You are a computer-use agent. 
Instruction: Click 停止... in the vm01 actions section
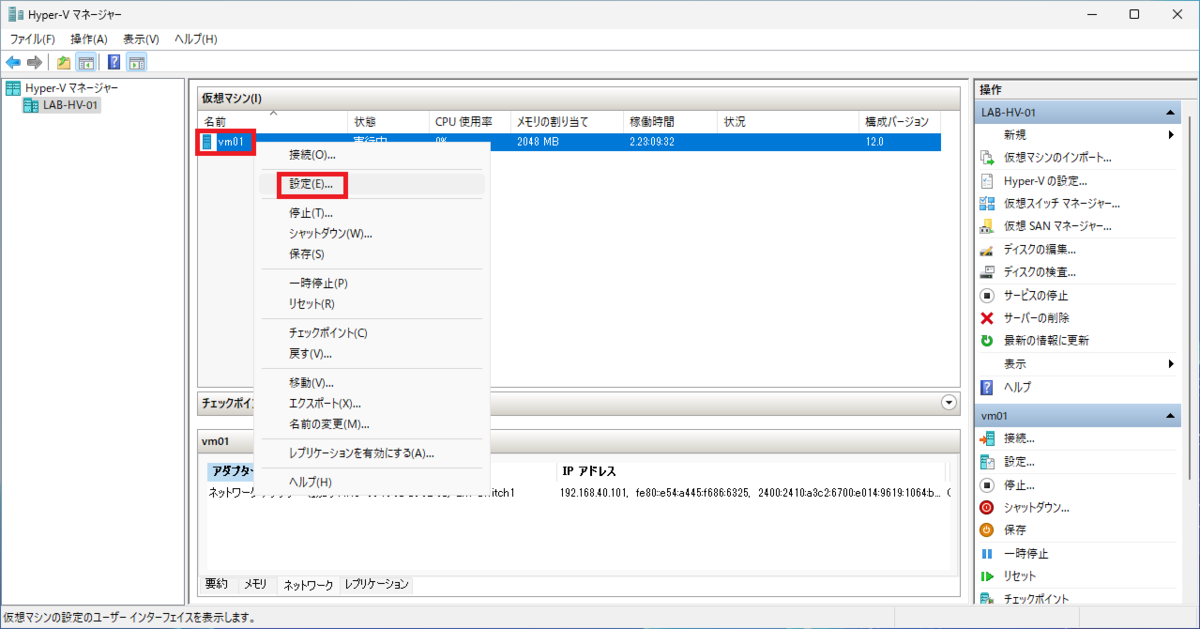[x=1019, y=484]
